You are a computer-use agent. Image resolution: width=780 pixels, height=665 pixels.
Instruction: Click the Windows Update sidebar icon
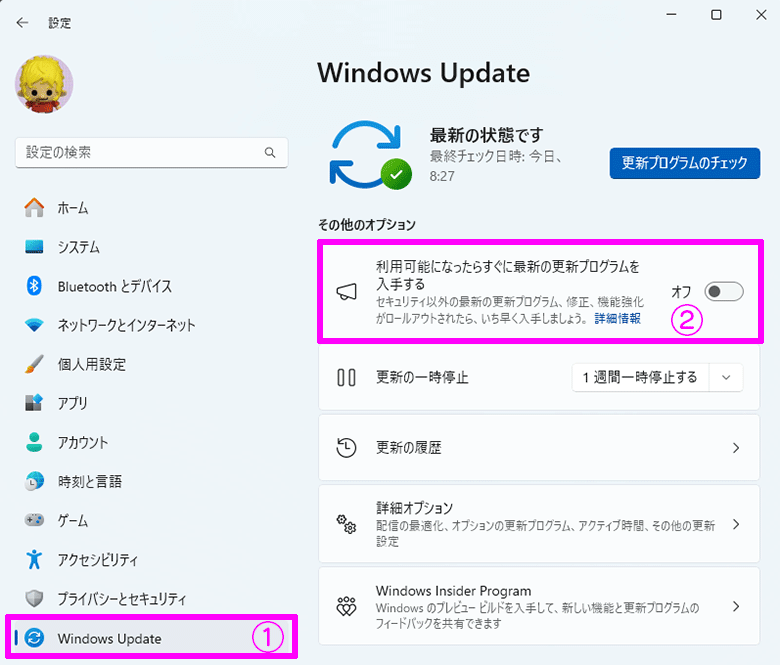[x=34, y=638]
